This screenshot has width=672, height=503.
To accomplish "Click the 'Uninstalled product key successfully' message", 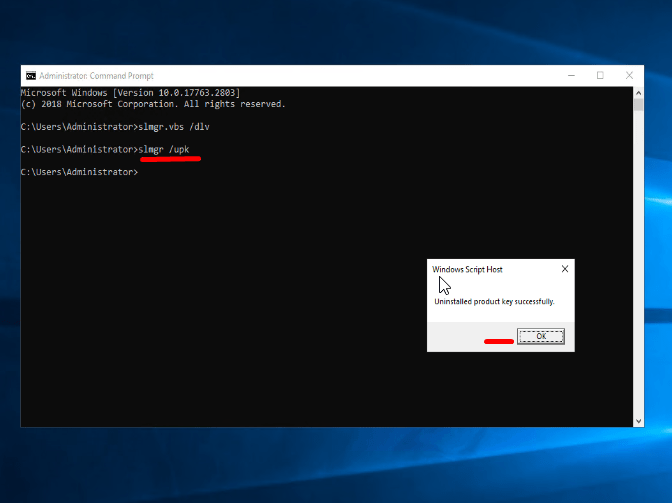I will [494, 301].
